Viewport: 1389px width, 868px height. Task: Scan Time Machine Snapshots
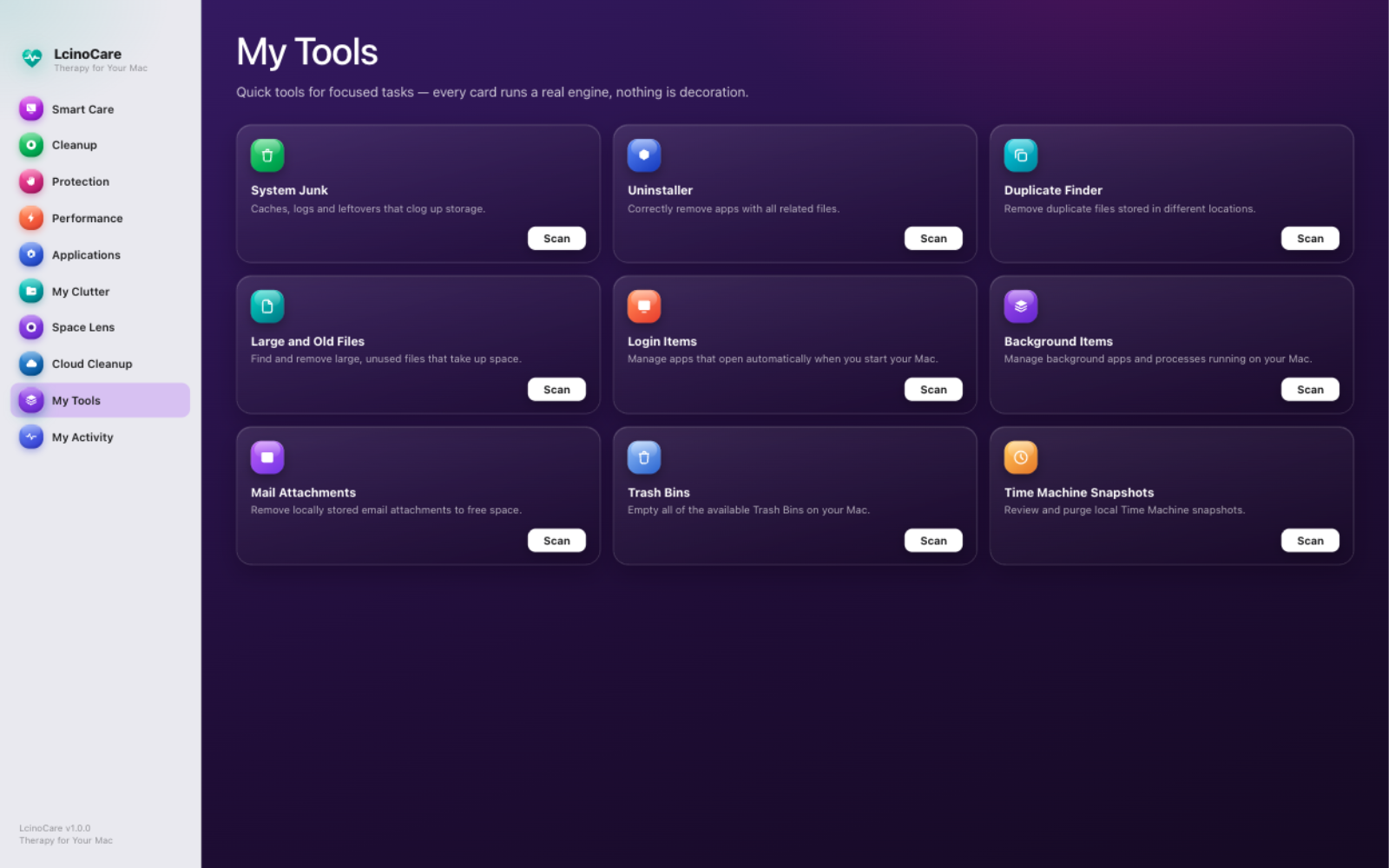[1310, 541]
